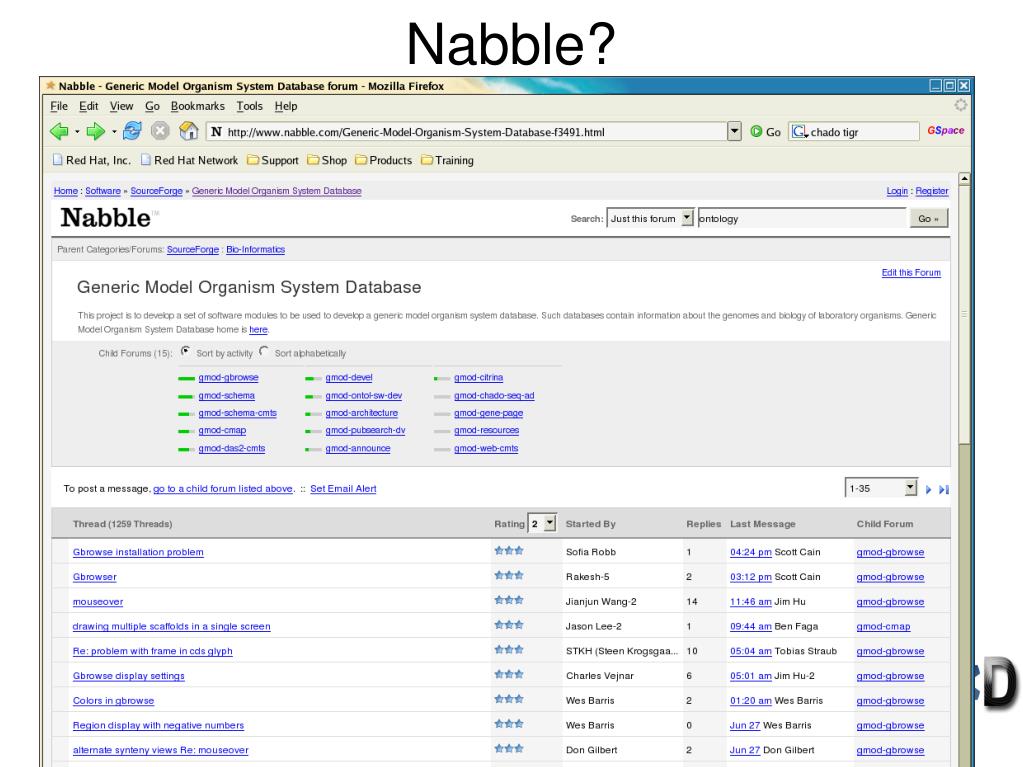Click the Nabble search field containing ontology
This screenshot has width=1023, height=767.
802,218
